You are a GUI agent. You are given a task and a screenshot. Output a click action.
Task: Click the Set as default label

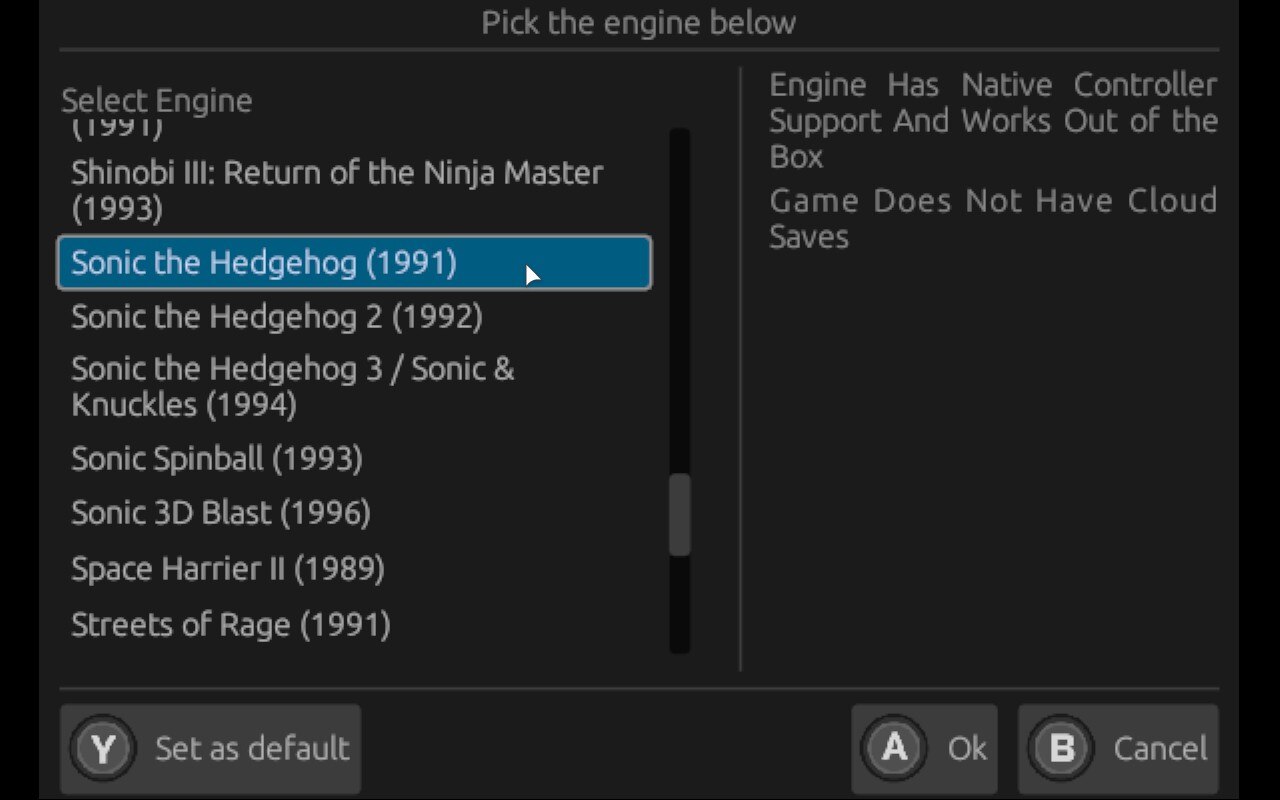click(252, 748)
